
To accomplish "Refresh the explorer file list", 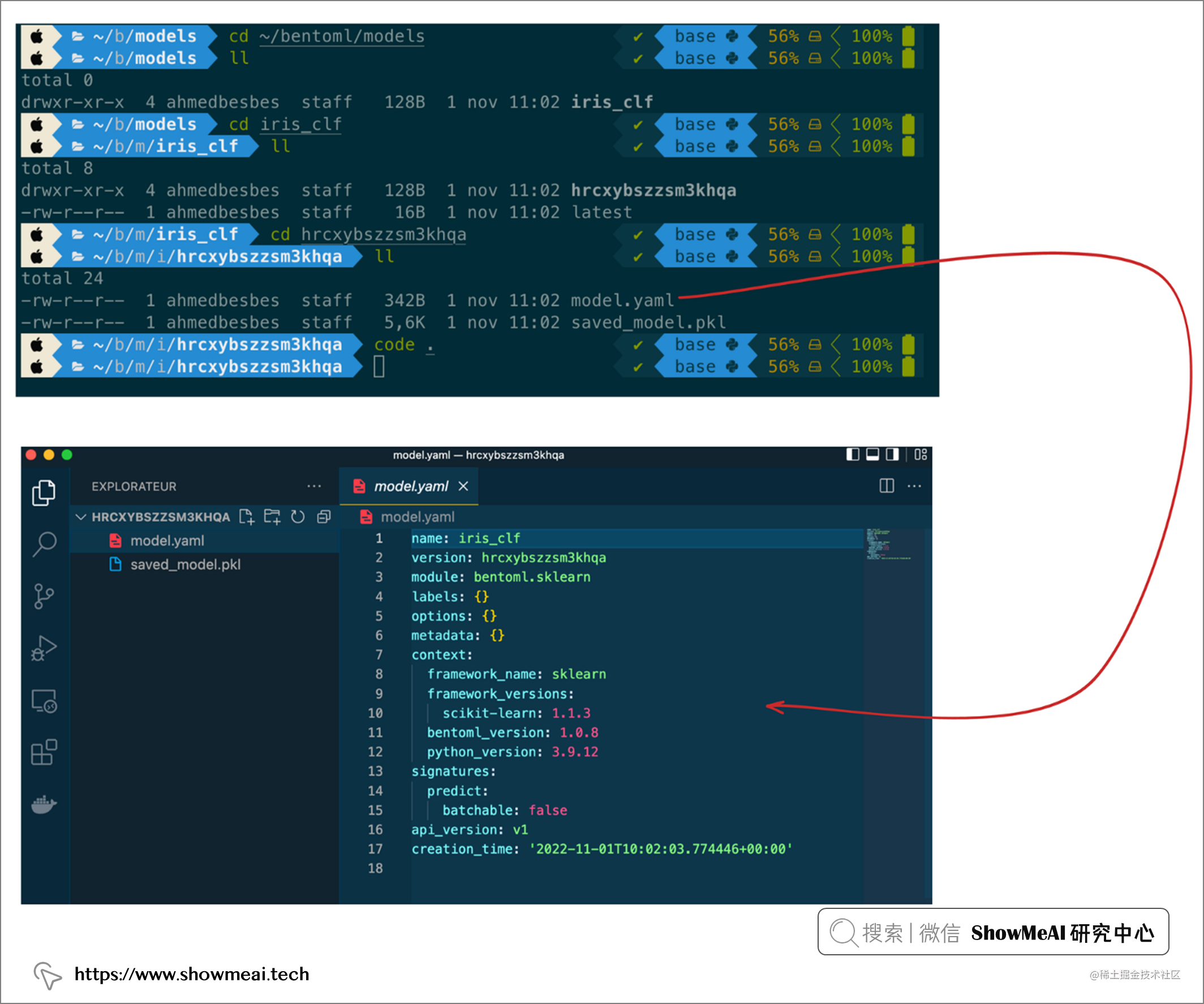I will tap(298, 517).
